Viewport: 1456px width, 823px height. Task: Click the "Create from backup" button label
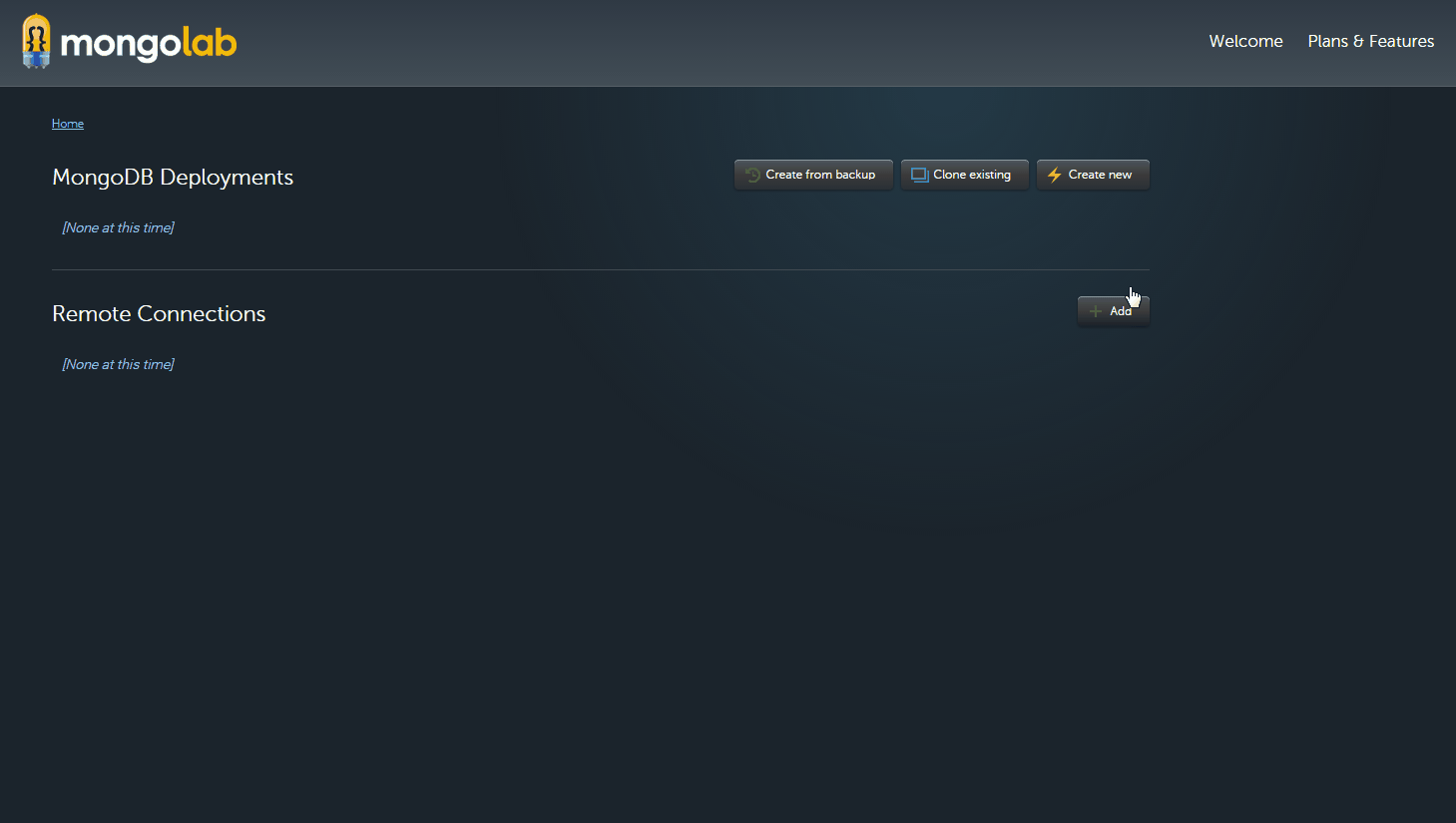(x=820, y=175)
